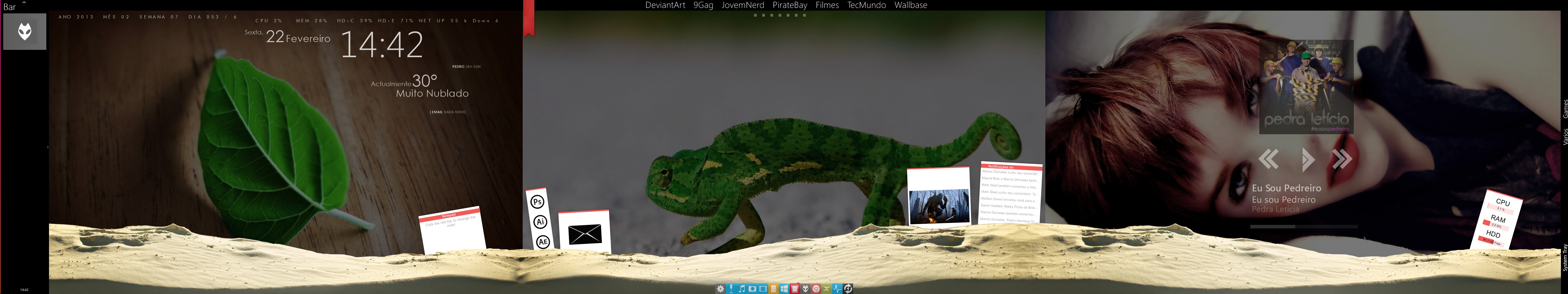Screen dimensions: 1568x294
Task: Click the Notificações do header
Action: coord(1012,167)
